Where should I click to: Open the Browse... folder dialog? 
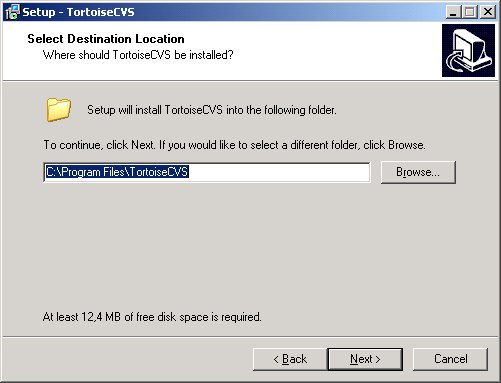coord(418,172)
